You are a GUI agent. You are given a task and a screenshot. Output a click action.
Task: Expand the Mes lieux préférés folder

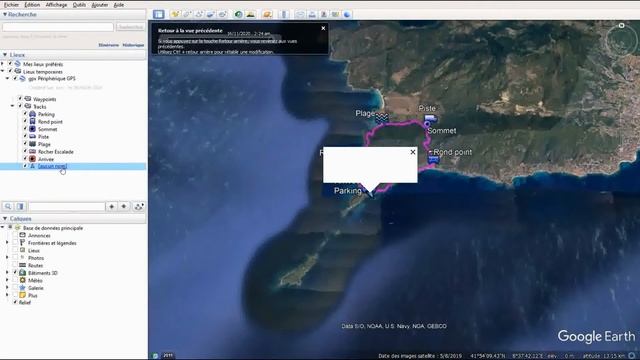tap(3, 64)
